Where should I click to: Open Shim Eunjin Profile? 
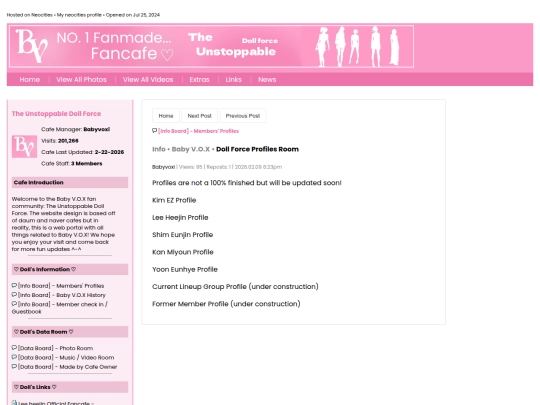tap(183, 235)
